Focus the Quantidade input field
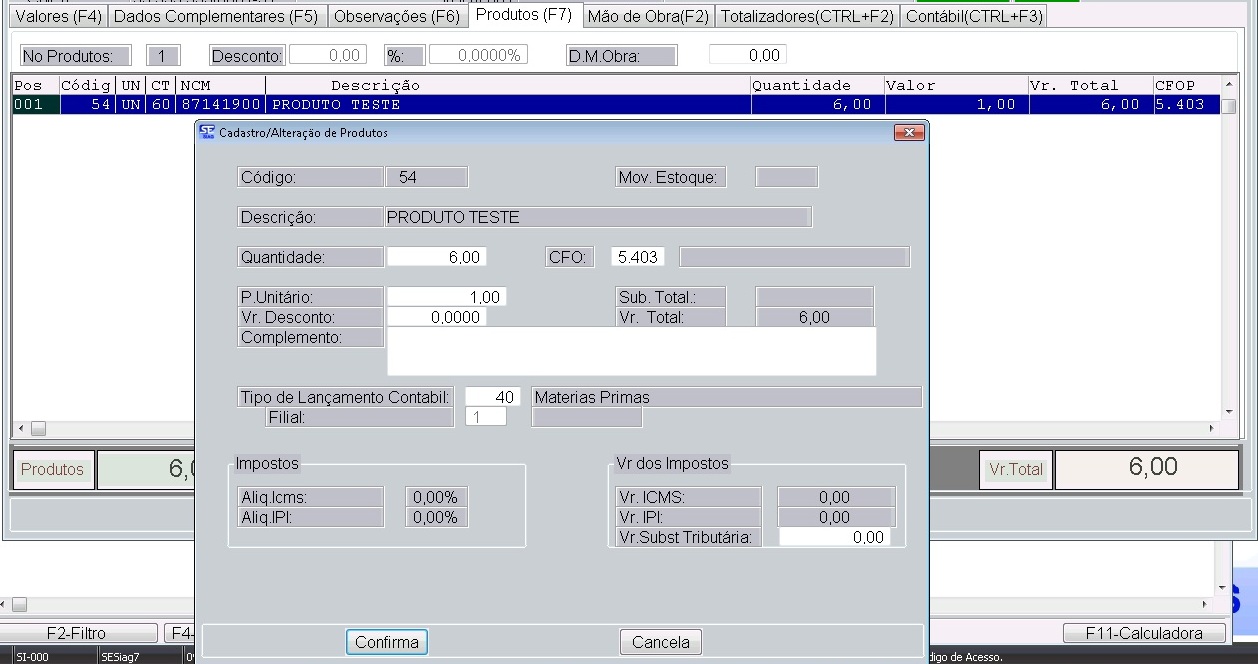 (x=435, y=257)
